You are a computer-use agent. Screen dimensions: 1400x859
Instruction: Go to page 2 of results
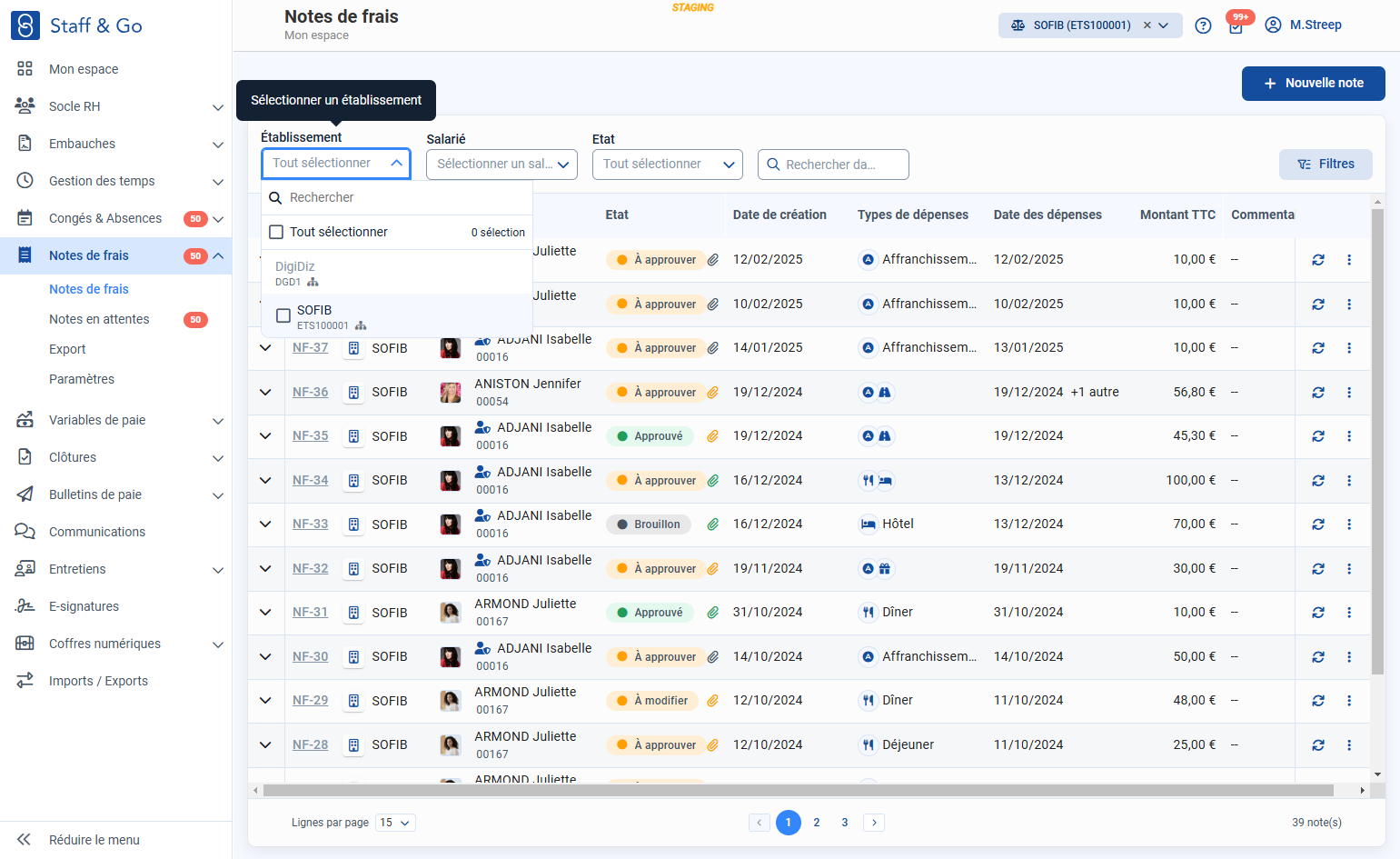tap(817, 823)
